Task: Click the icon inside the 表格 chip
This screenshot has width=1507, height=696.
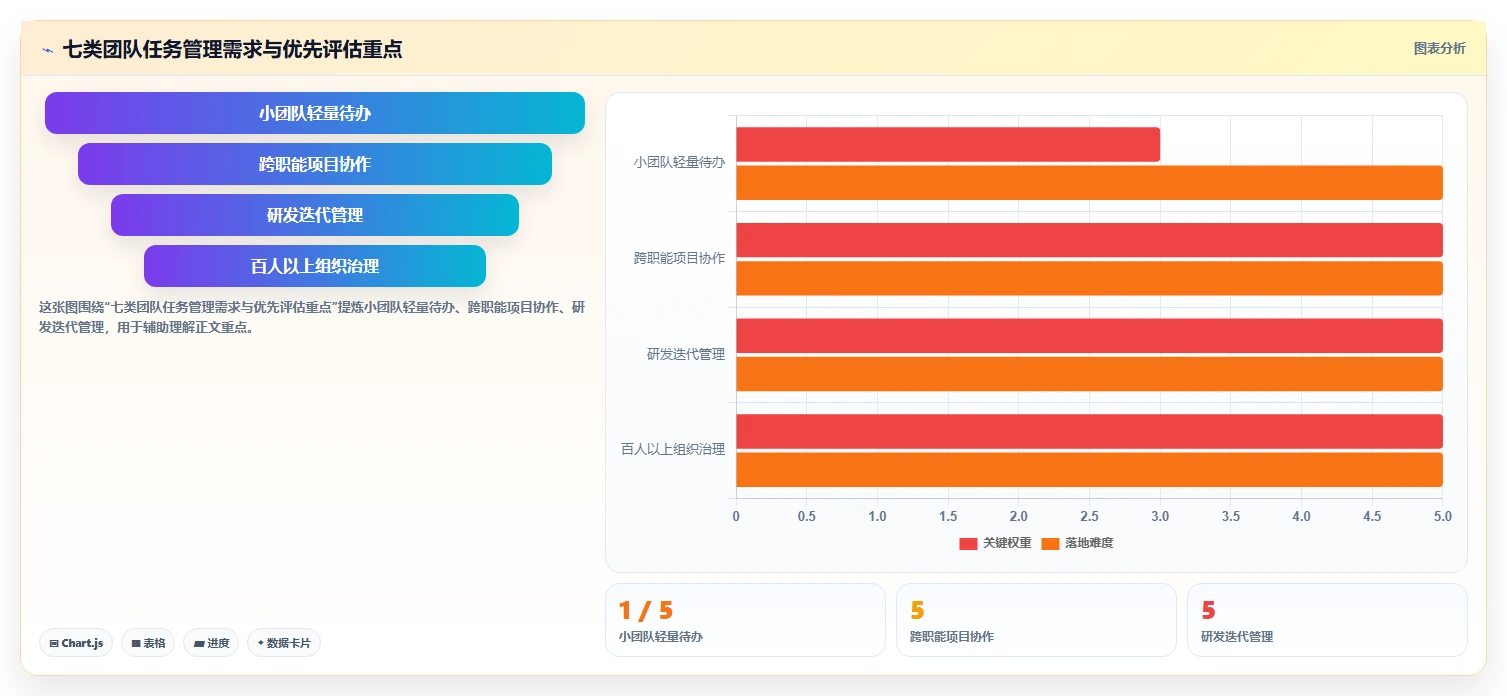Action: coord(136,643)
